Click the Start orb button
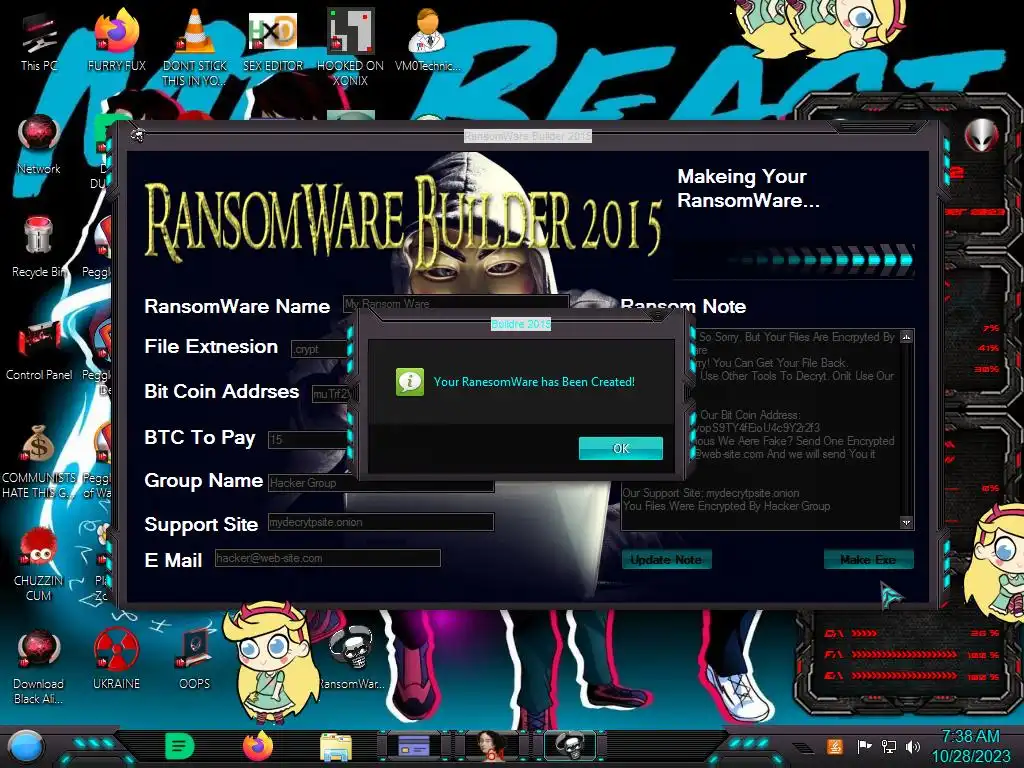1024x768 pixels. click(26, 747)
